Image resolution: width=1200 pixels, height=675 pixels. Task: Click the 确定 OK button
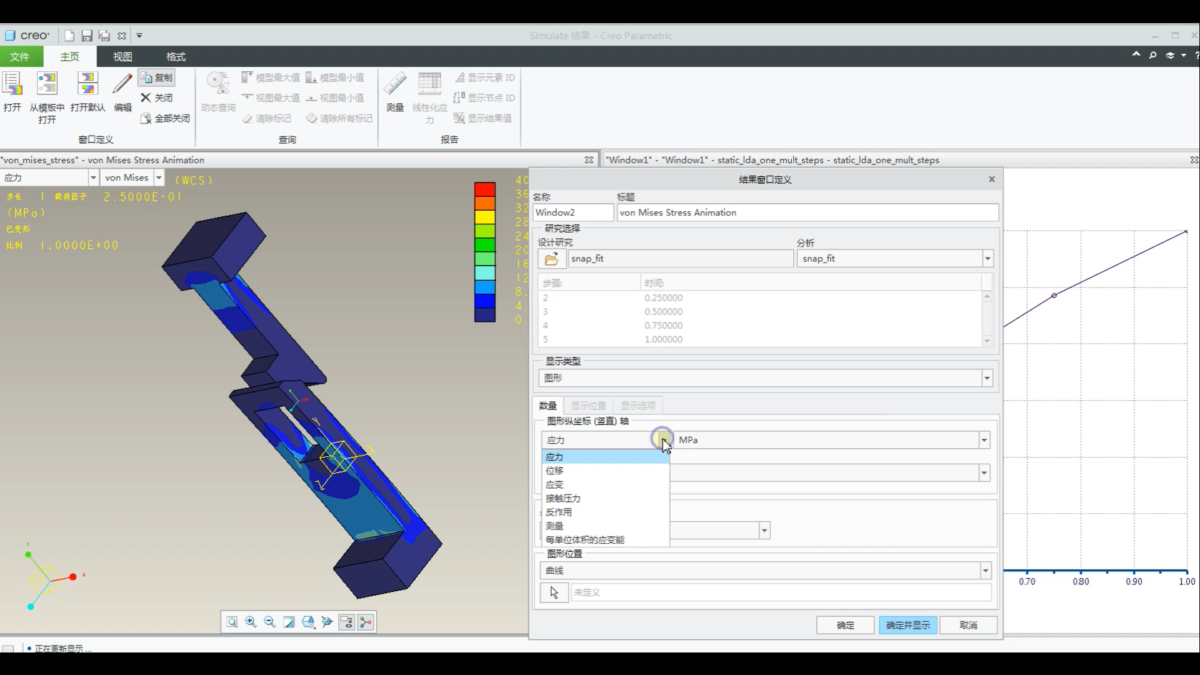(845, 625)
